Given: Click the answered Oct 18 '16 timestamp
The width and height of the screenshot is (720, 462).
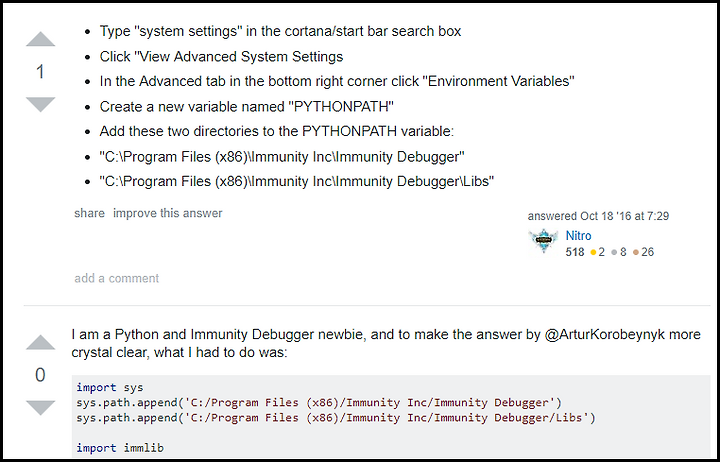Looking at the screenshot, I should coord(598,216).
